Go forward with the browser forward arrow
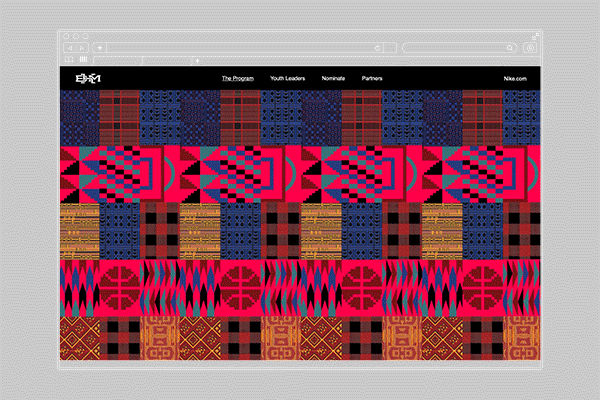Image resolution: width=600 pixels, height=400 pixels. pos(82,48)
